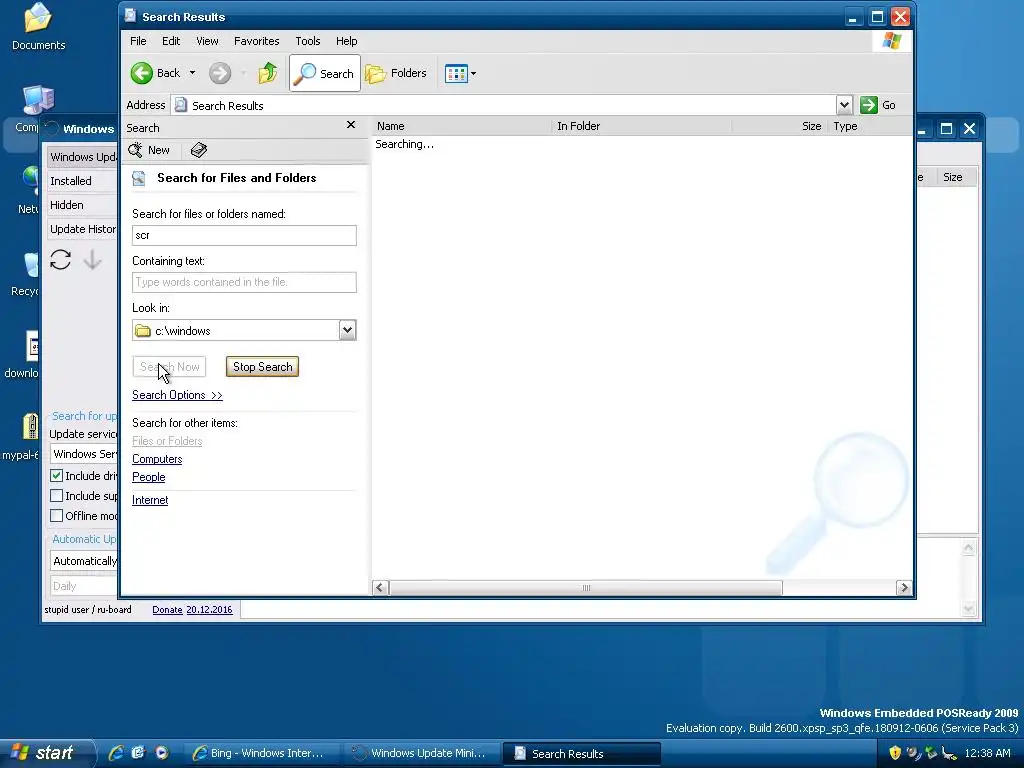Viewport: 1024px width, 768px height.
Task: Expand the Address bar dropdown
Action: 844,104
